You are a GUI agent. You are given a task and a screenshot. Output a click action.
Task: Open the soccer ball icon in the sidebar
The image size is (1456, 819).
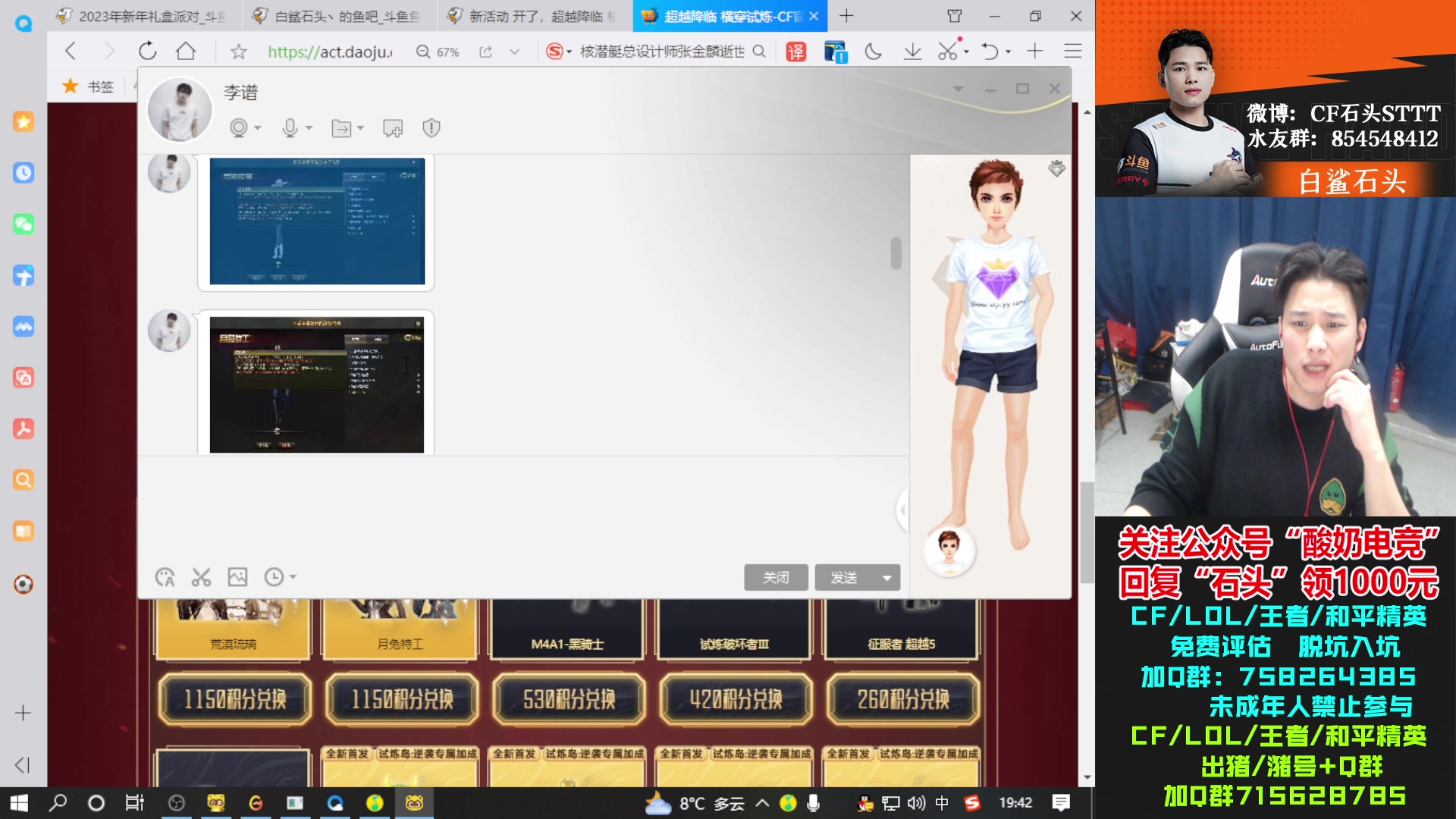tap(24, 584)
